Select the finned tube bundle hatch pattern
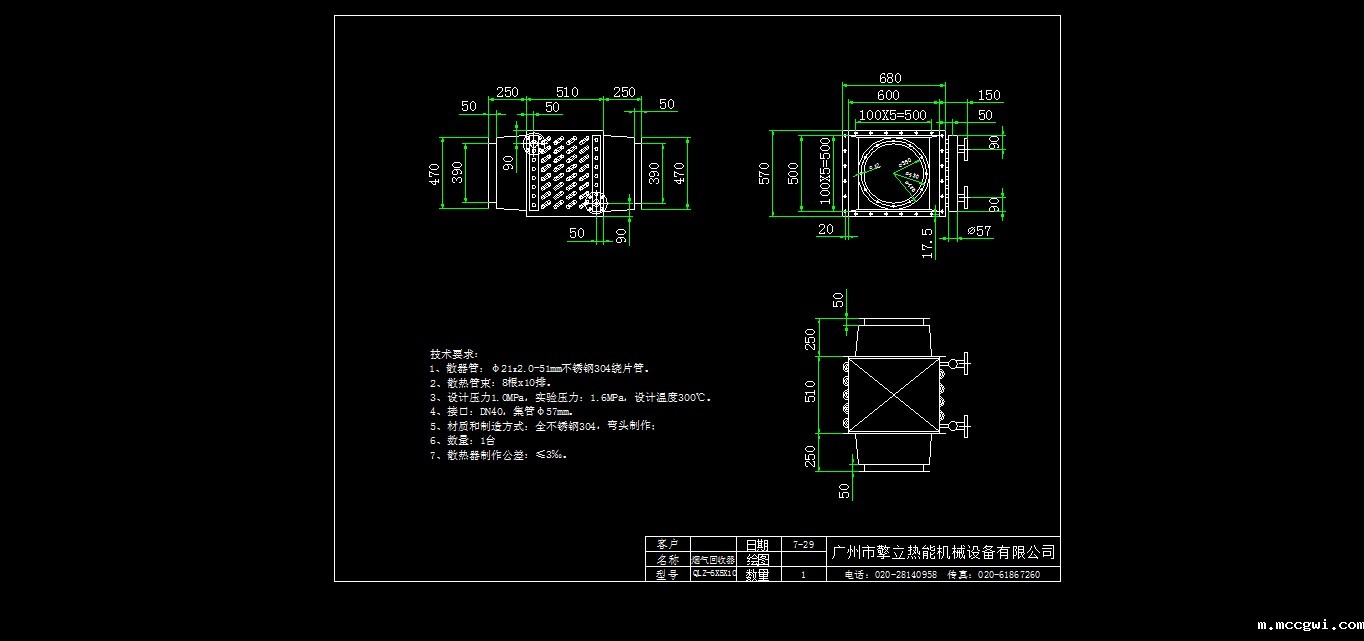The height and width of the screenshot is (641, 1364). click(x=564, y=174)
